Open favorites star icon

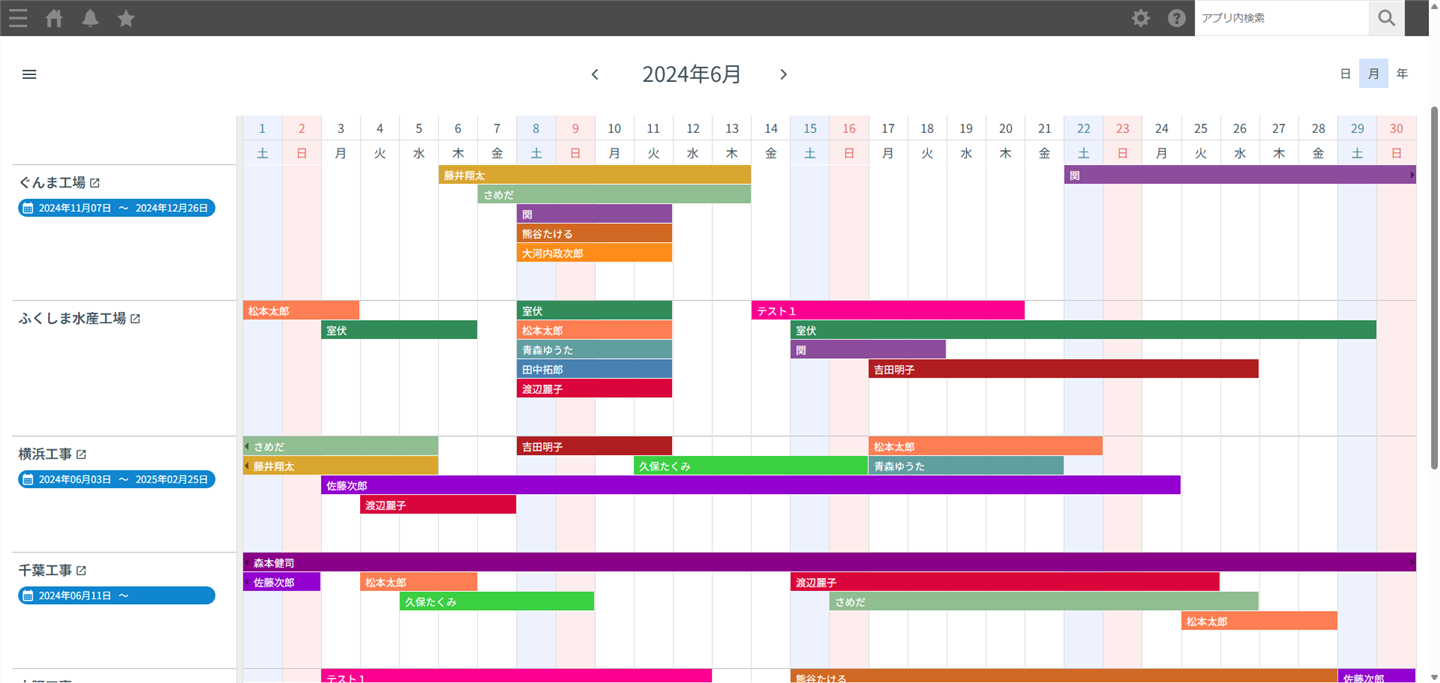[126, 18]
